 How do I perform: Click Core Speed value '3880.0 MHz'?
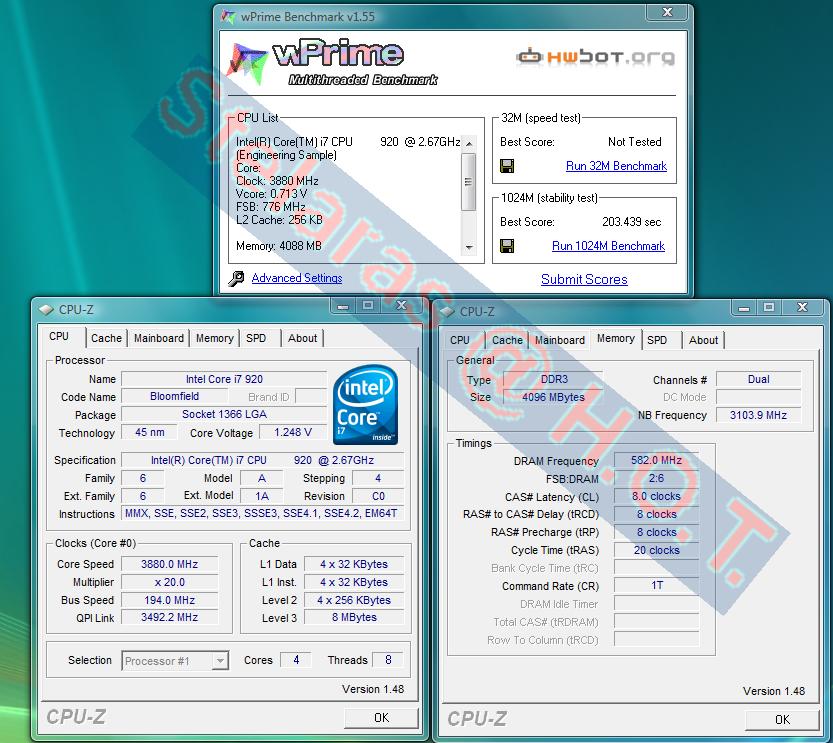click(x=169, y=564)
